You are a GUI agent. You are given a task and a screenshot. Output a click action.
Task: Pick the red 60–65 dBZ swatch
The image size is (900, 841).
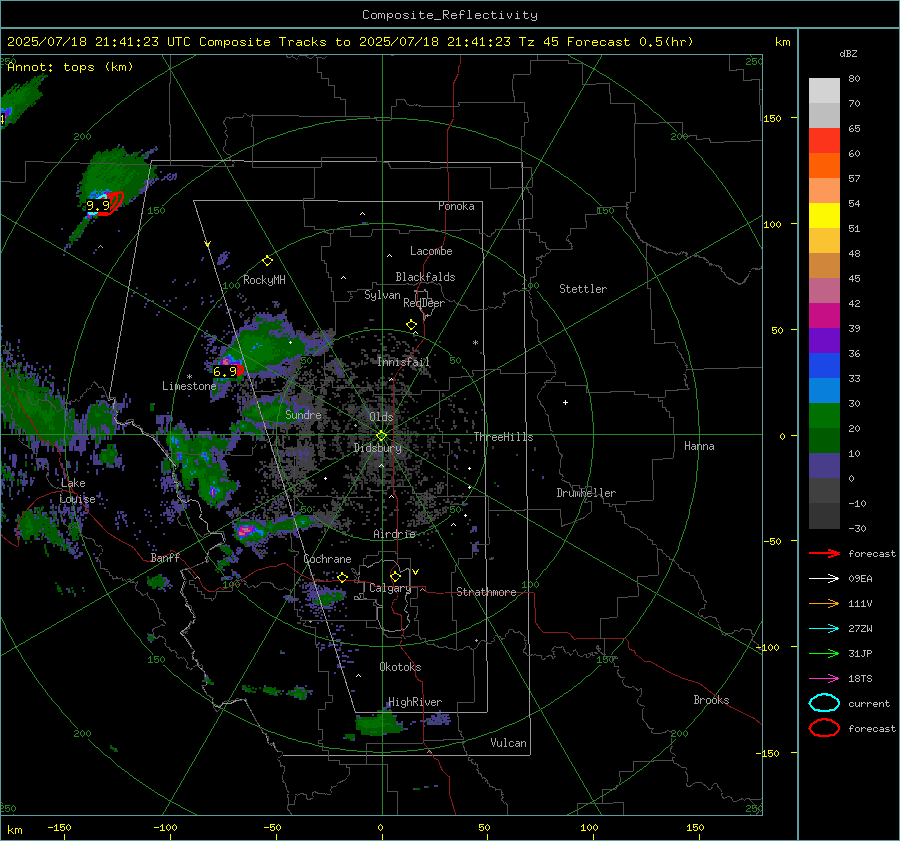pyautogui.click(x=824, y=141)
